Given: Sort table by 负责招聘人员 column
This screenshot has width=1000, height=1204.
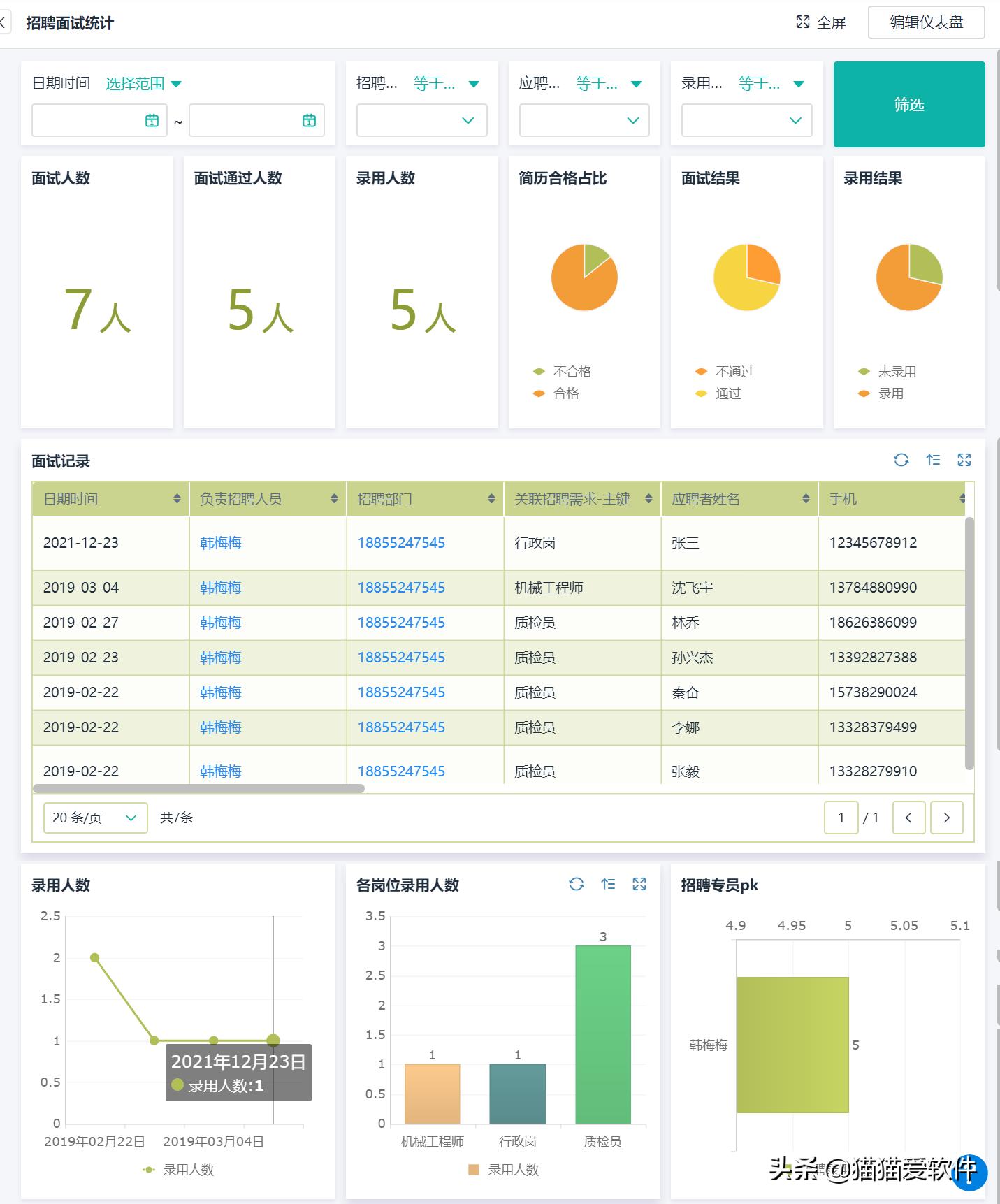Looking at the screenshot, I should (x=334, y=498).
